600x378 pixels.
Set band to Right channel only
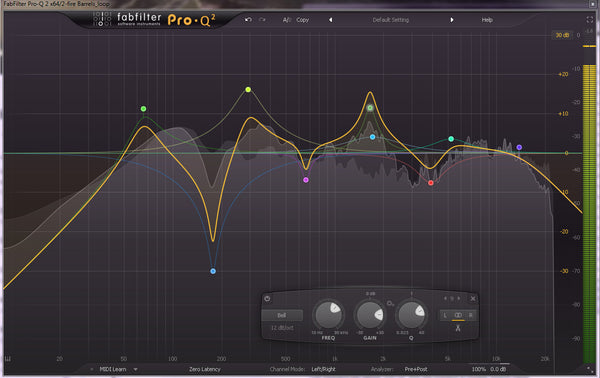click(x=471, y=315)
